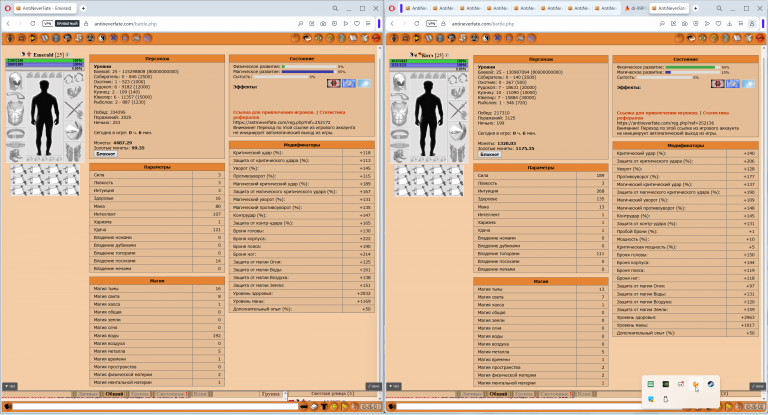Switch to Группа chat tab in right window
This screenshot has height=415, width=768.
[x=524, y=394]
